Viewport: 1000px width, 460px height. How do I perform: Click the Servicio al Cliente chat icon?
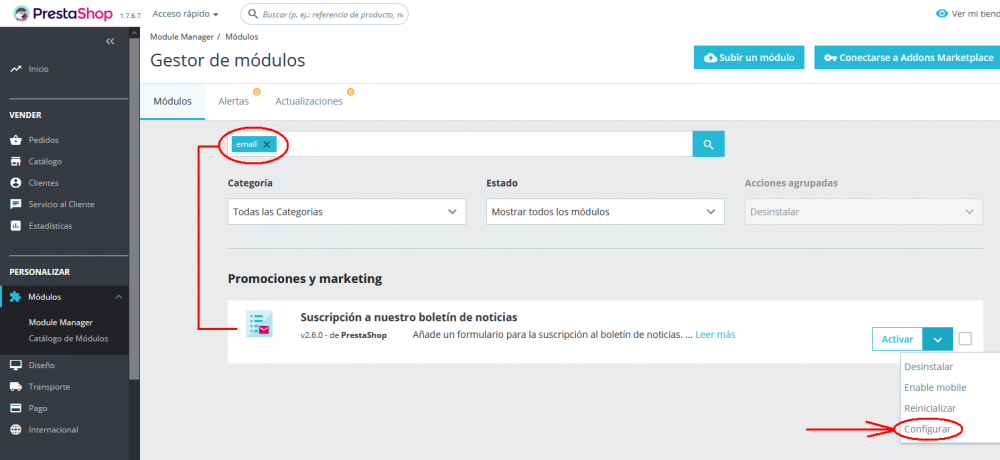point(16,205)
